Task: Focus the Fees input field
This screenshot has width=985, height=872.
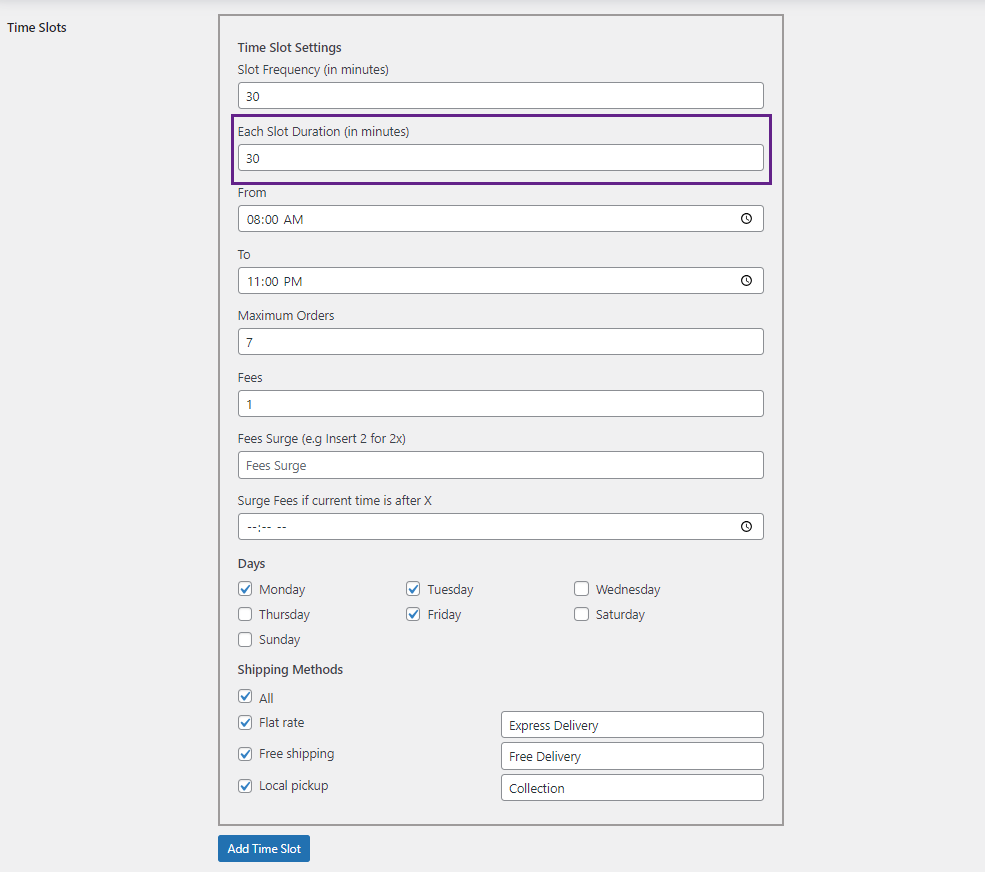Action: [x=501, y=404]
